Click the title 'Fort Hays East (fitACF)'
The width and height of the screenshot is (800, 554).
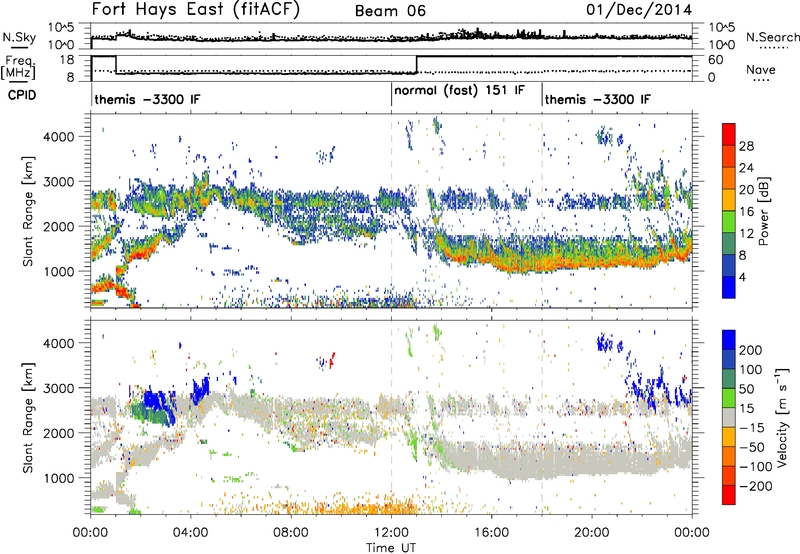(195, 9)
